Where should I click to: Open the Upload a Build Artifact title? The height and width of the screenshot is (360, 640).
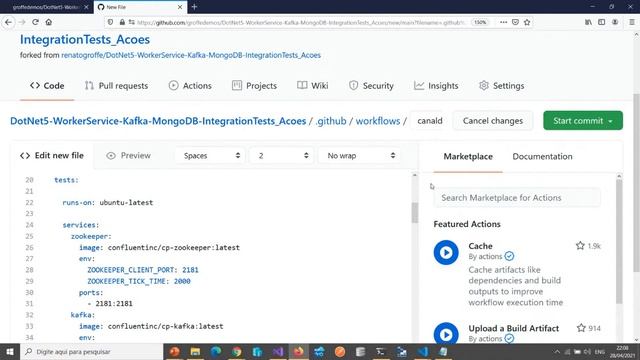pyautogui.click(x=513, y=328)
